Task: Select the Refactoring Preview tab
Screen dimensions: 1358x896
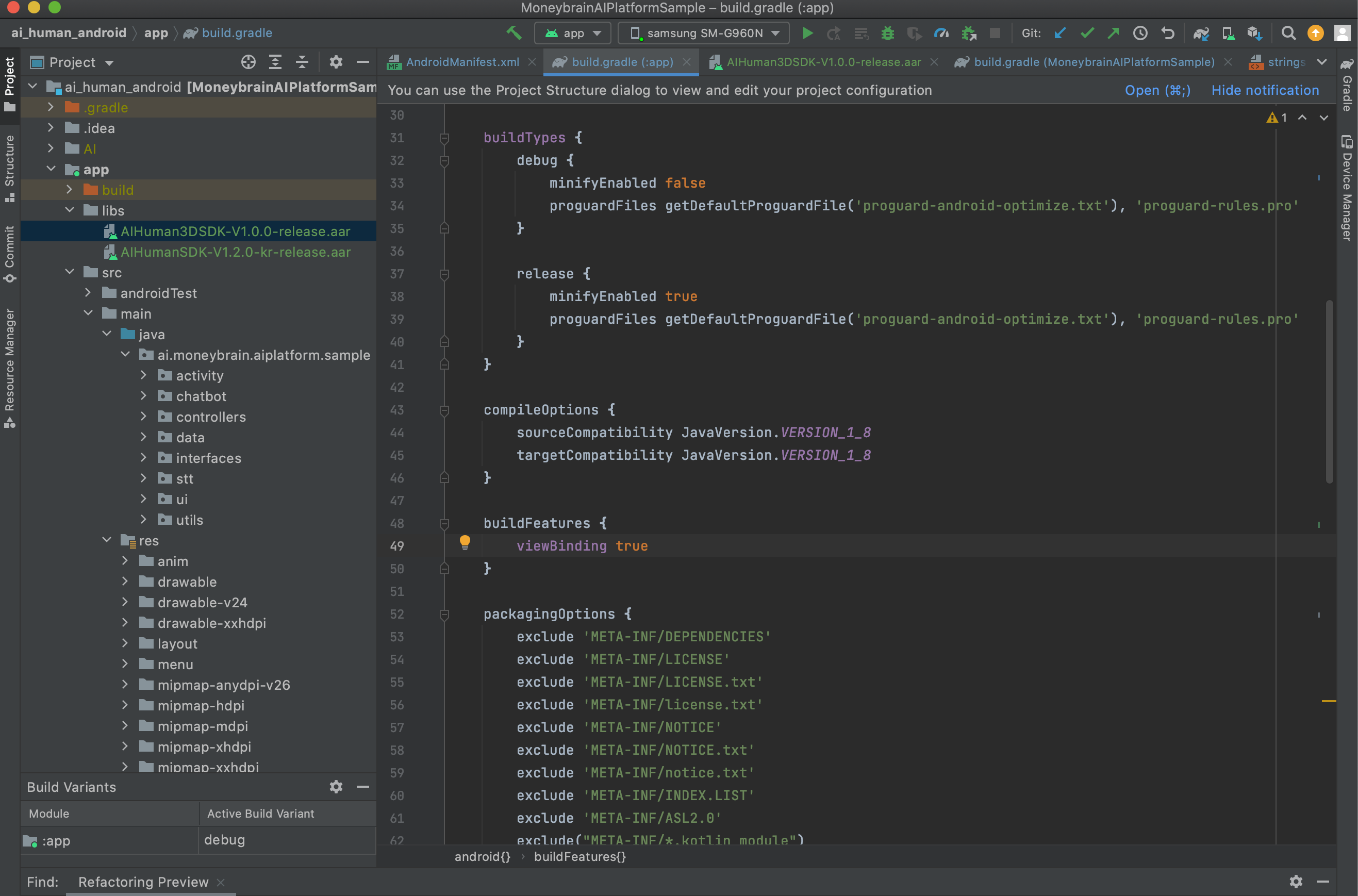Action: tap(143, 882)
